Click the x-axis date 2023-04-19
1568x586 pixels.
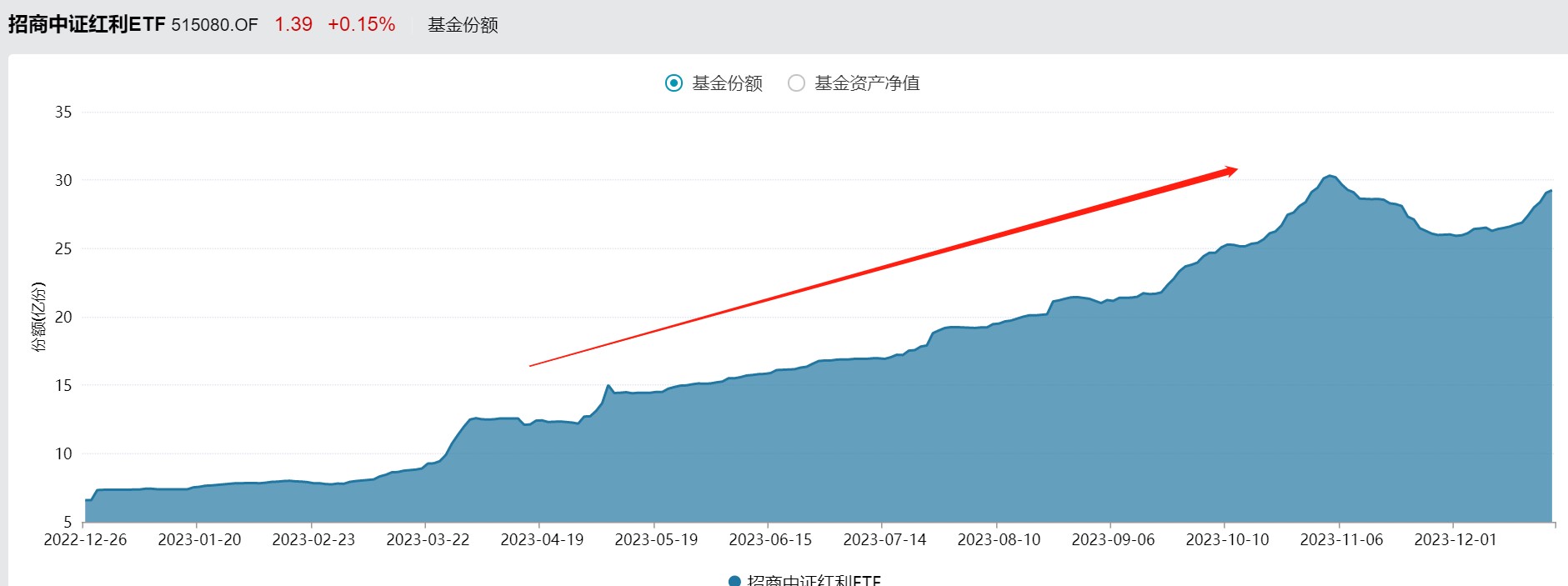coord(542,539)
